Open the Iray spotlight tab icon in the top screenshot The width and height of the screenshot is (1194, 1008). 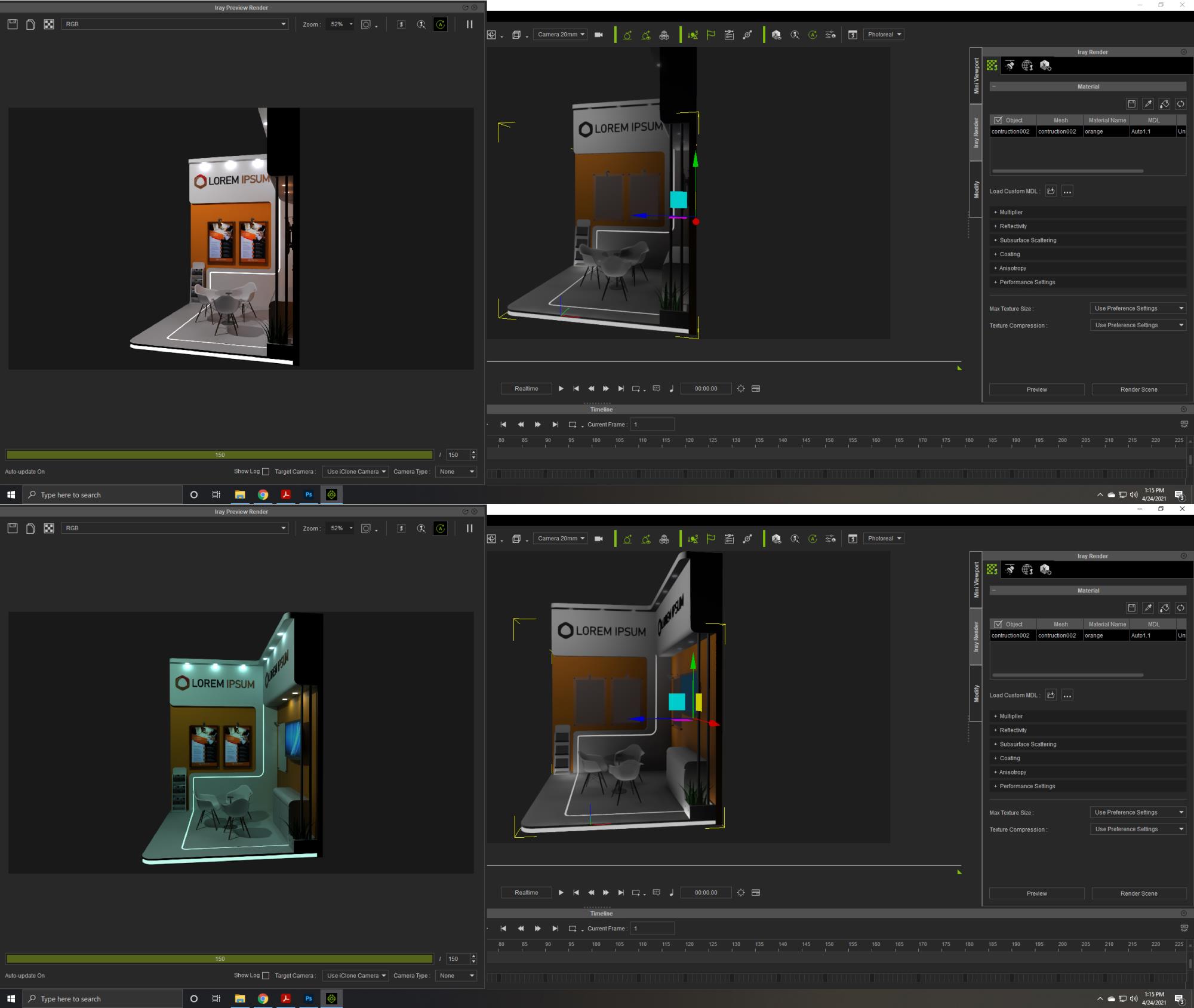[1010, 66]
